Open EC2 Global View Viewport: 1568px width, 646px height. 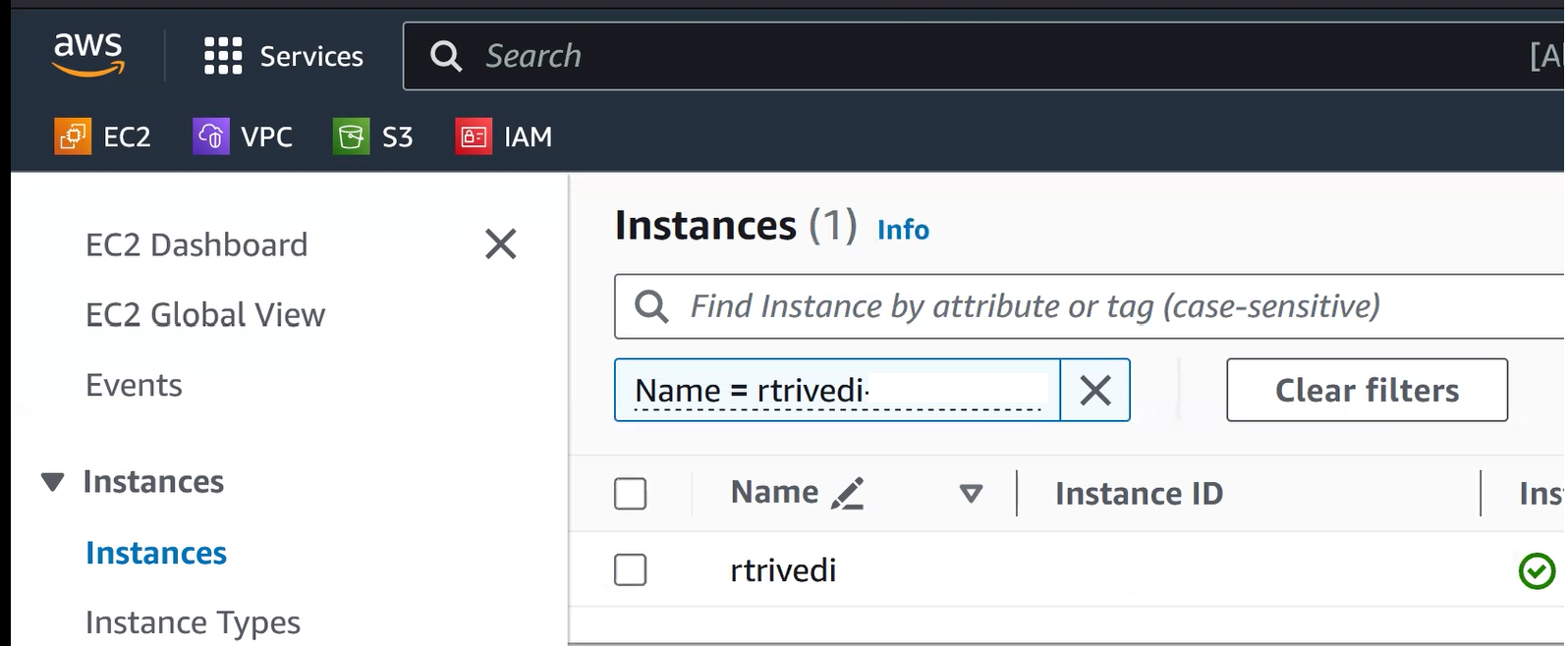(205, 315)
